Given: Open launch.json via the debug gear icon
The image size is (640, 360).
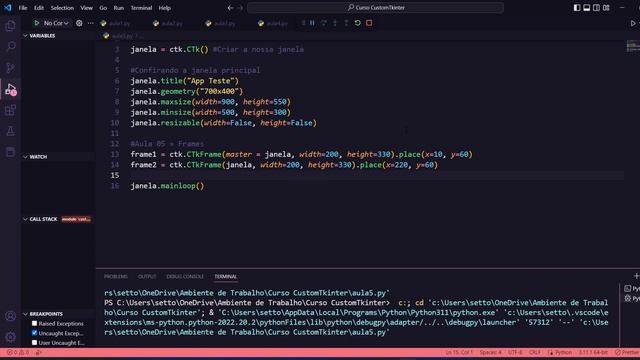Looking at the screenshot, I should point(79,23).
